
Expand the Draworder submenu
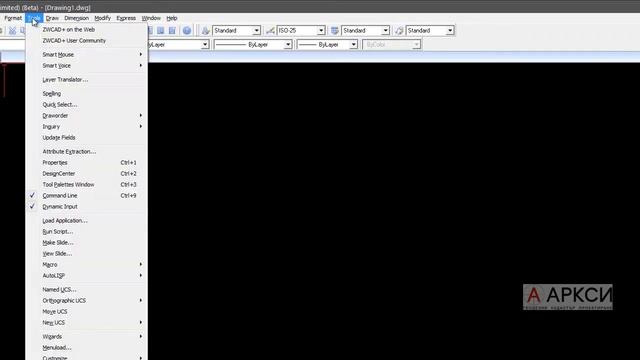(x=87, y=116)
